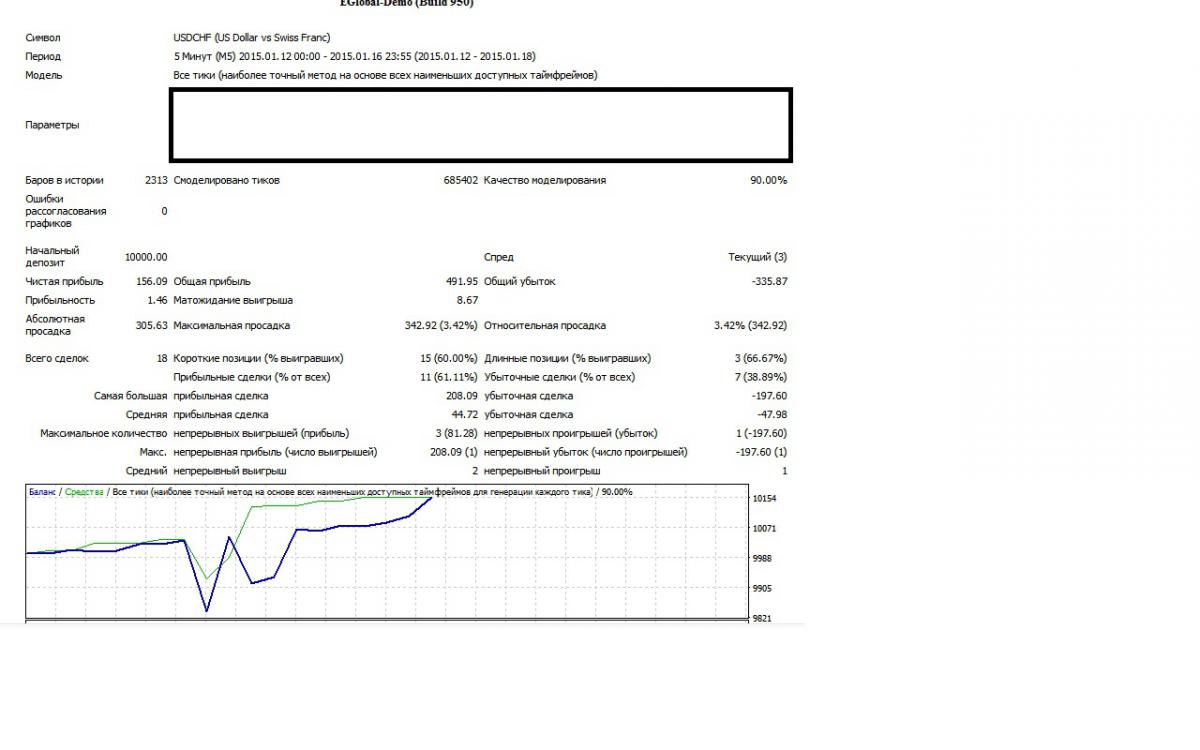Click the "Прибыльные сделки (% от всех)" label
Screen dimensions: 1200x750
pos(252,377)
